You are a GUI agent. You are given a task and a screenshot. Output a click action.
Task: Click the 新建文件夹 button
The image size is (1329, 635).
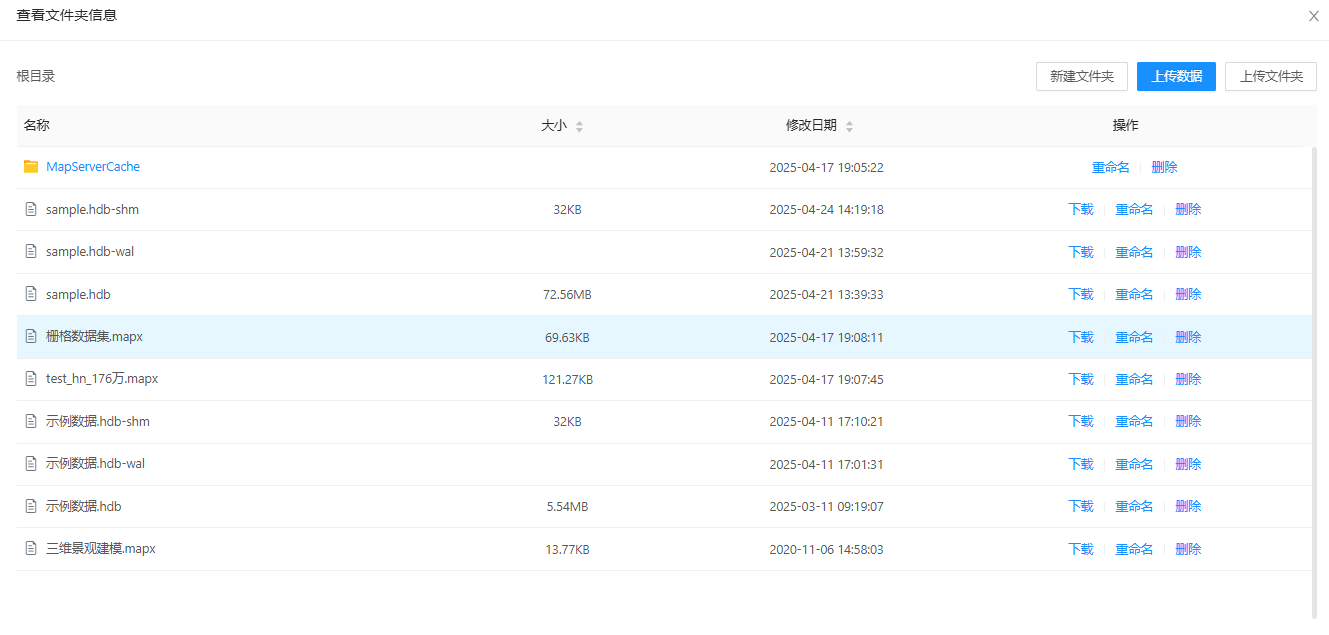tap(1081, 76)
